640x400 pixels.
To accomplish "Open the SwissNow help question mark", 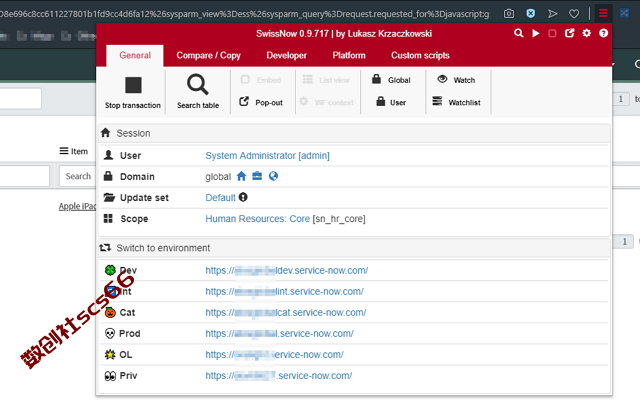I will 603,33.
